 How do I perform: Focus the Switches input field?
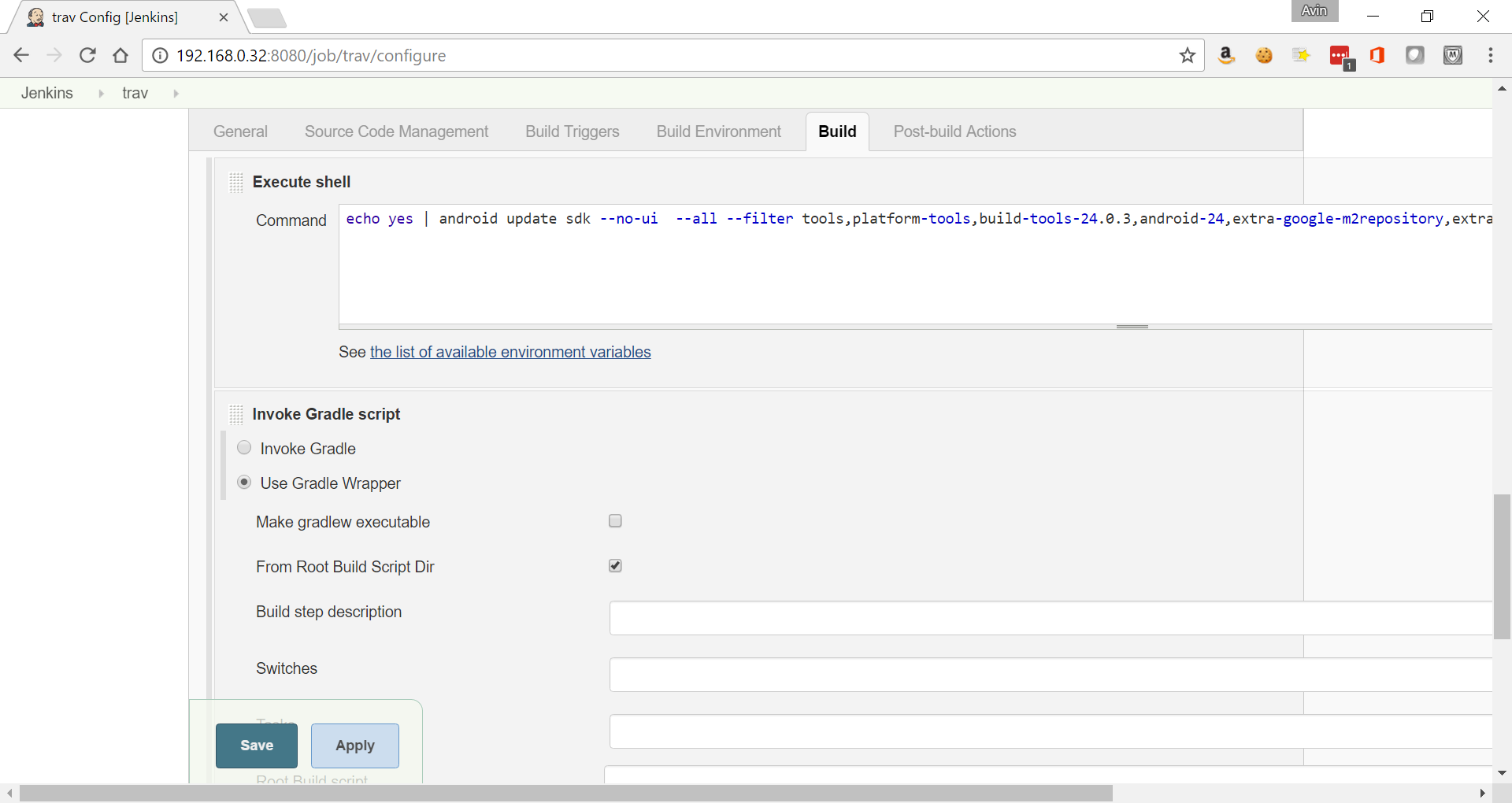click(x=1051, y=675)
